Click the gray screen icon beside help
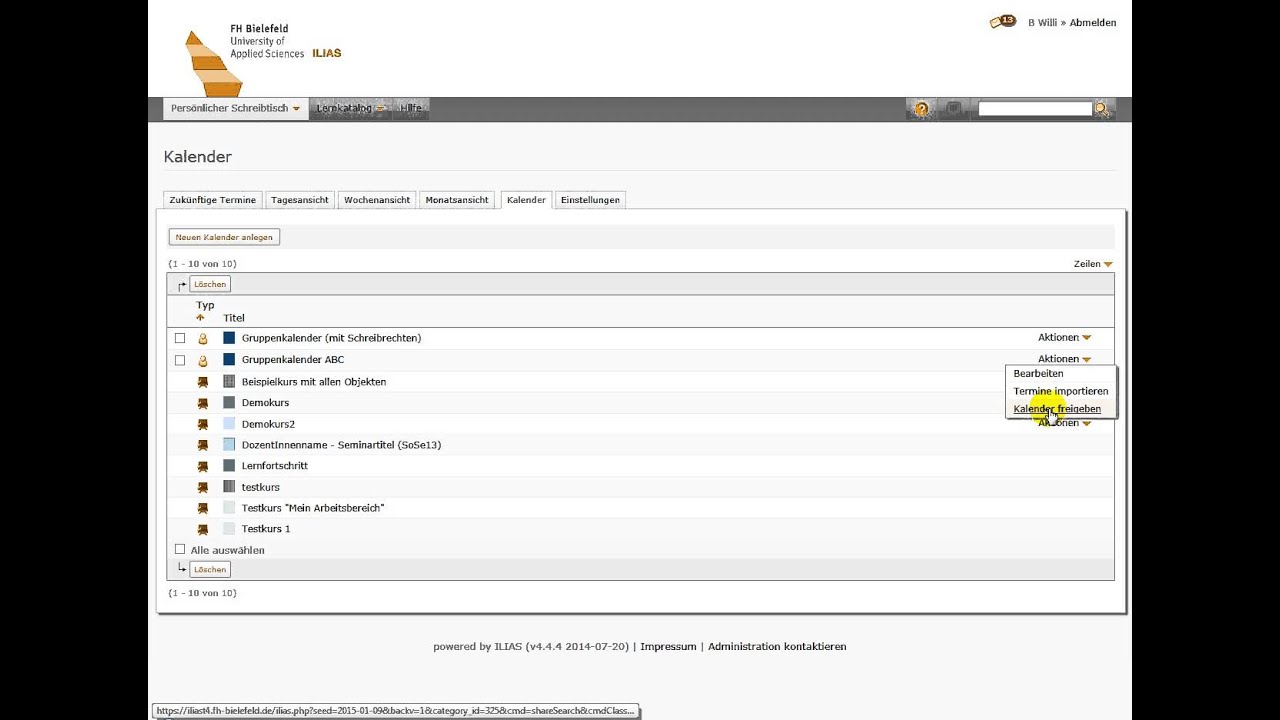The height and width of the screenshot is (720, 1280). pyautogui.click(x=953, y=109)
